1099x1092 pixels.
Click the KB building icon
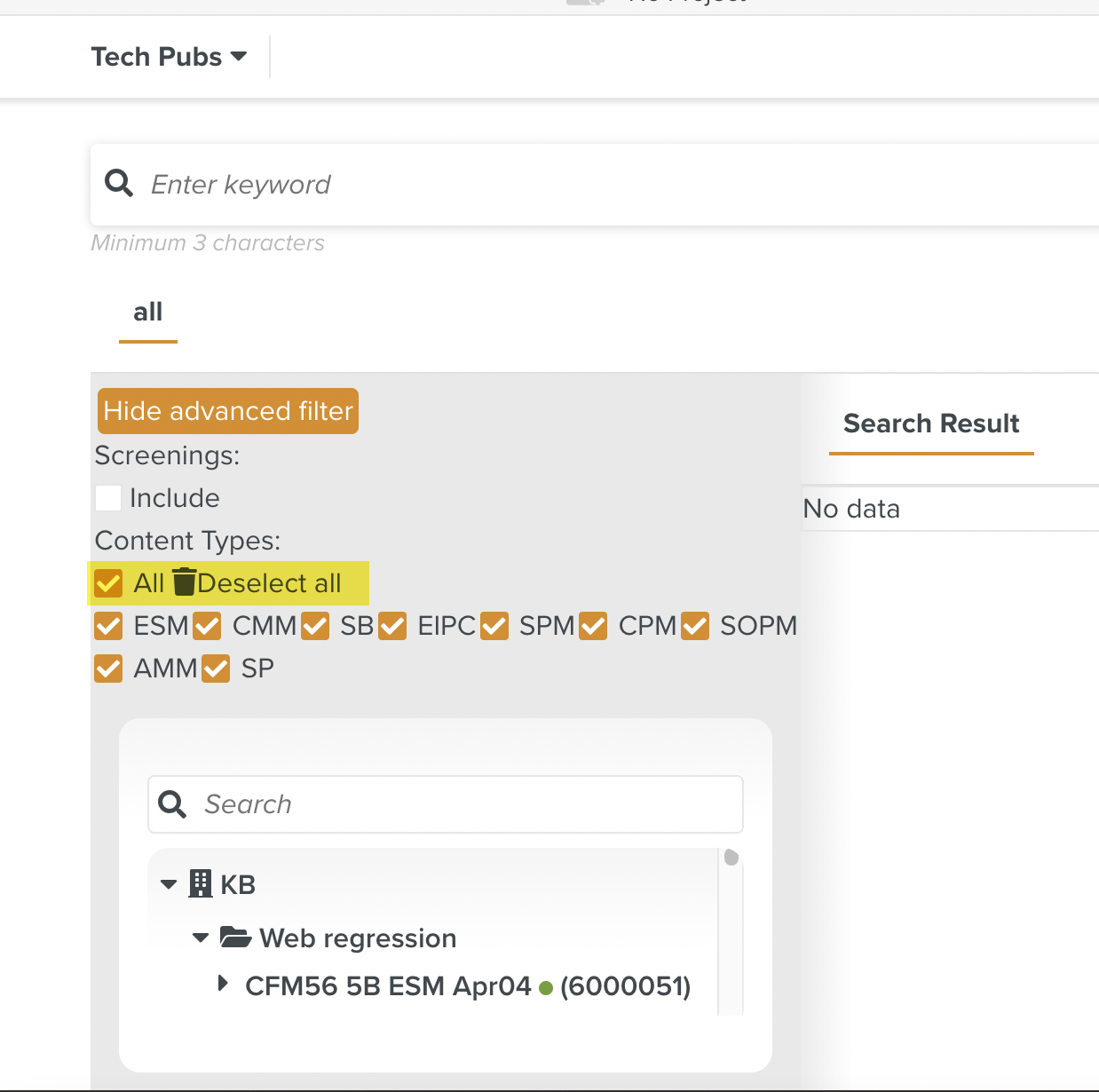click(201, 884)
